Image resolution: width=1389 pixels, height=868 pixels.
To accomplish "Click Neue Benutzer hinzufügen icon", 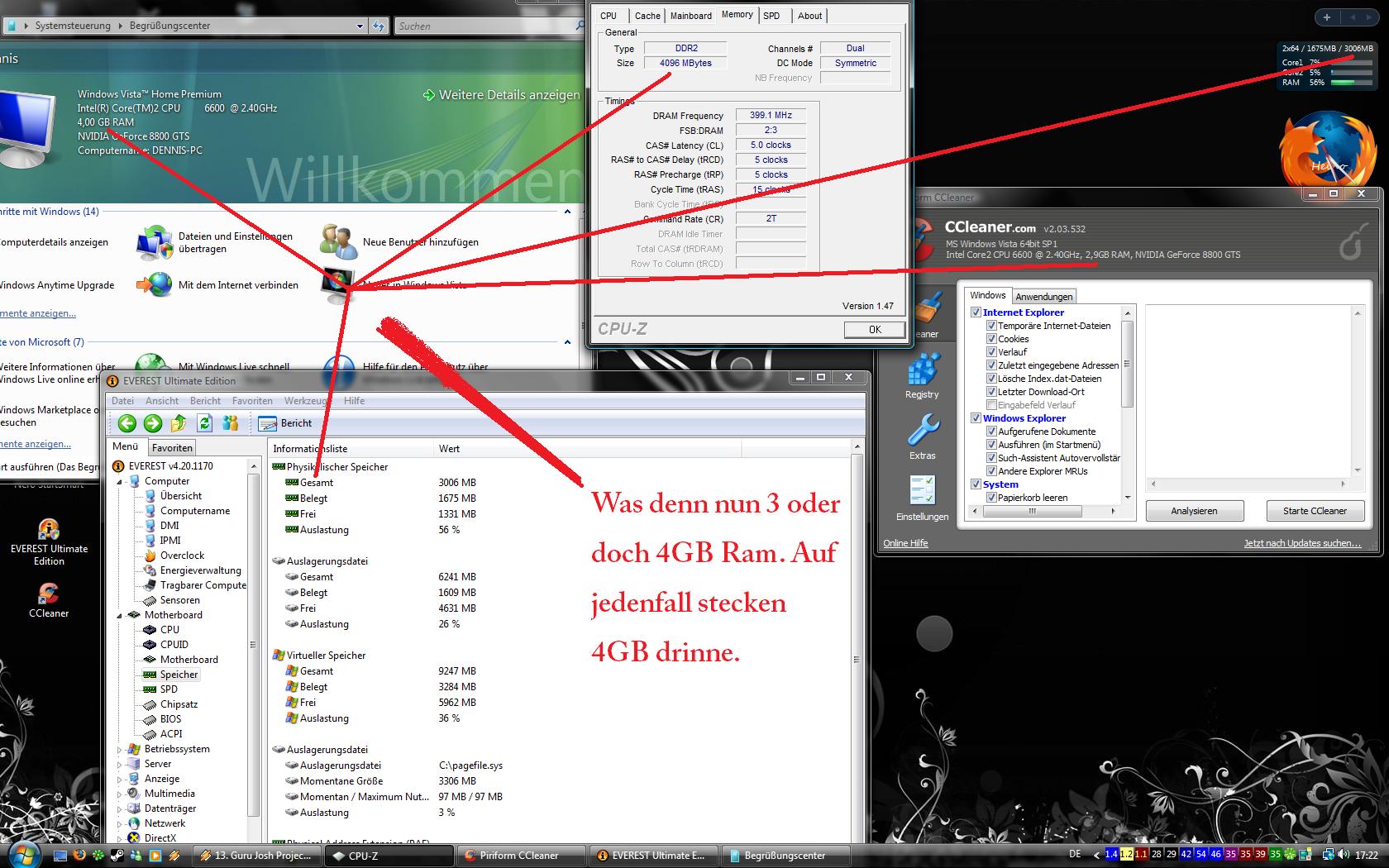I will (x=338, y=241).
